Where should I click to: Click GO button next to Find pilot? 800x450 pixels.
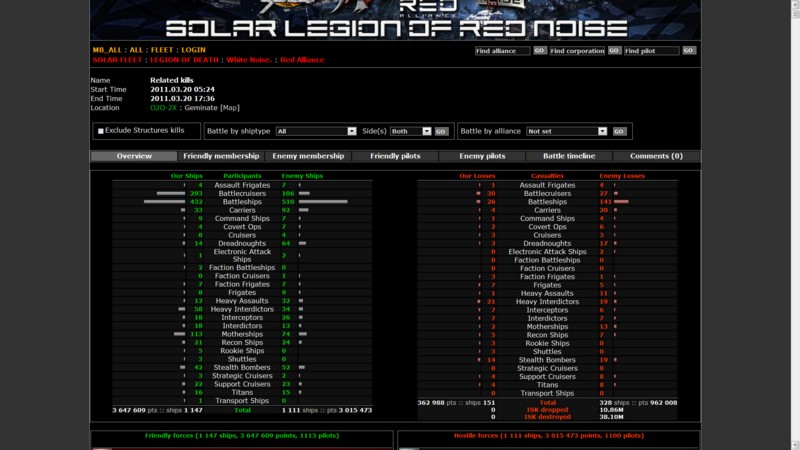688,51
